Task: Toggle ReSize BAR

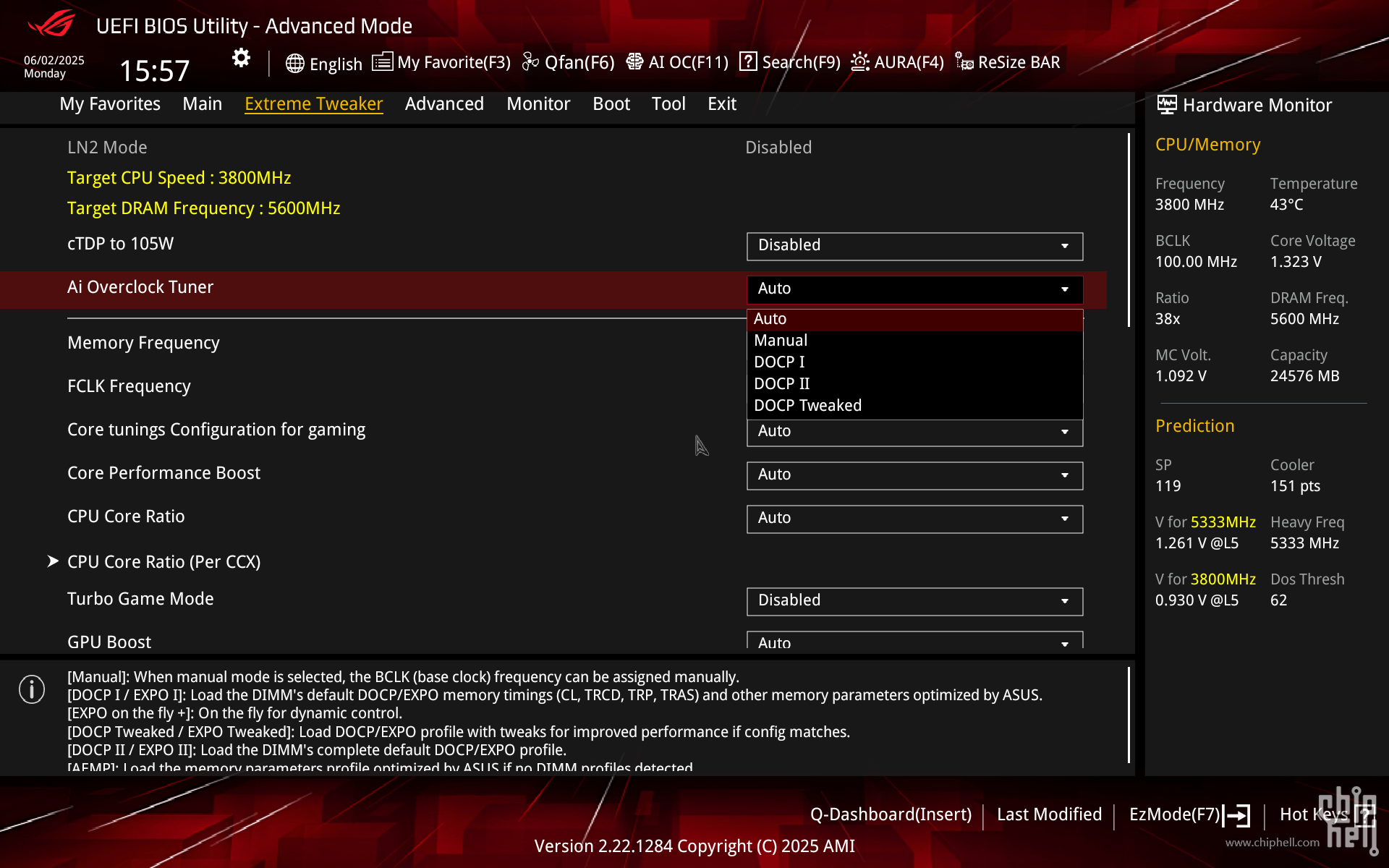Action: tap(1019, 63)
